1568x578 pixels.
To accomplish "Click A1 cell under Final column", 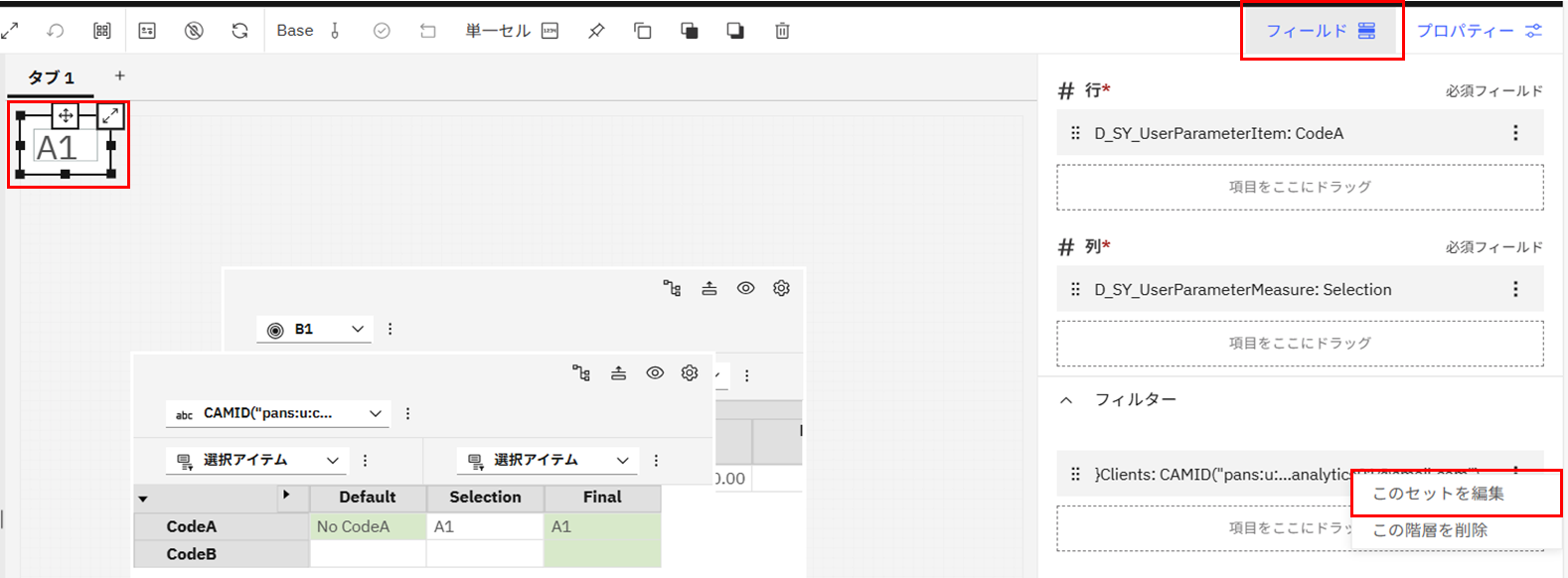I will tap(602, 526).
